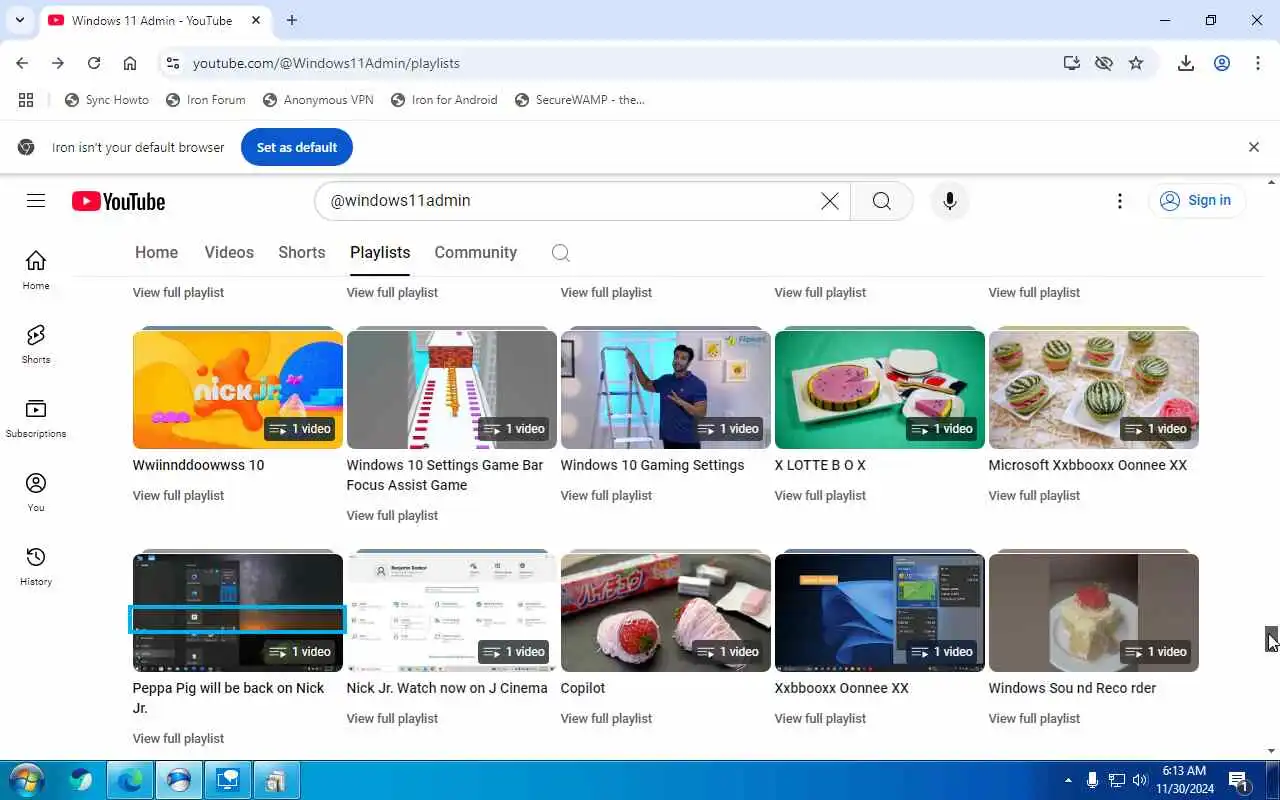Image resolution: width=1280 pixels, height=800 pixels.
Task: View full playlist for Copilot
Action: coord(606,718)
